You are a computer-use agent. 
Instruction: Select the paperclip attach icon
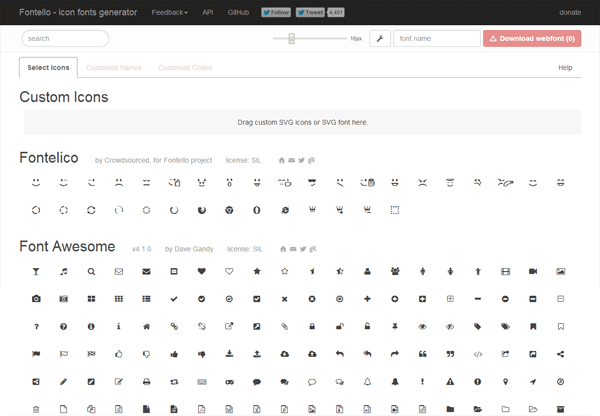[285, 326]
